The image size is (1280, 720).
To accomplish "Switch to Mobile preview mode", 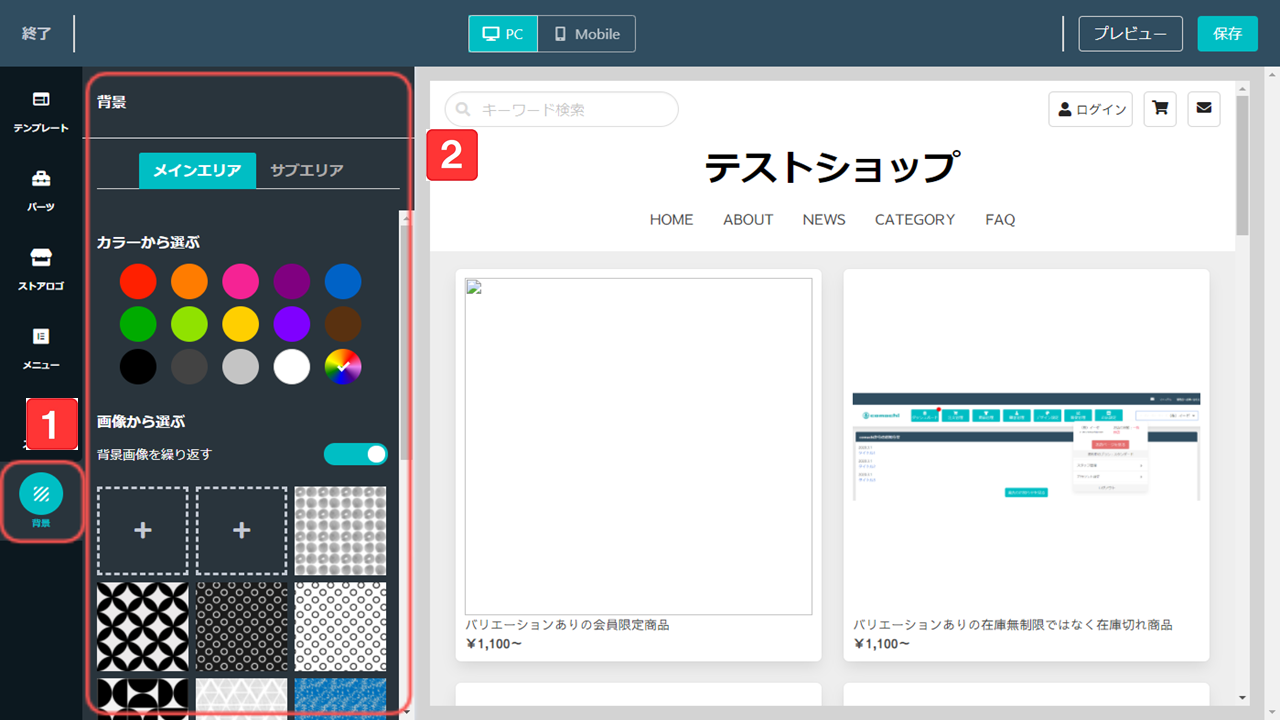I will click(587, 34).
